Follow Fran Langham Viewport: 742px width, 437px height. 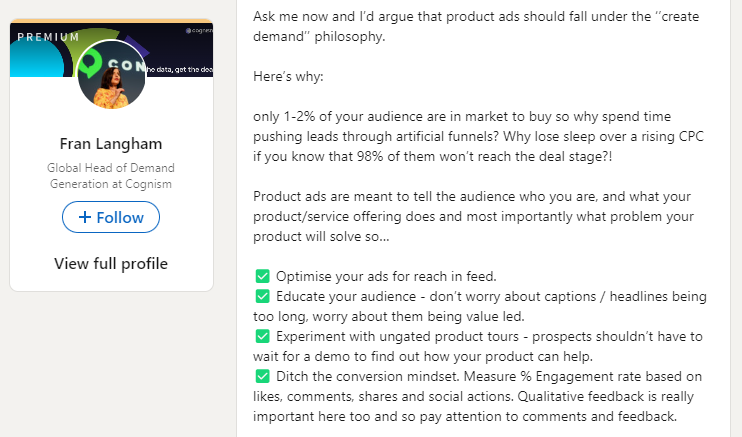[x=111, y=217]
